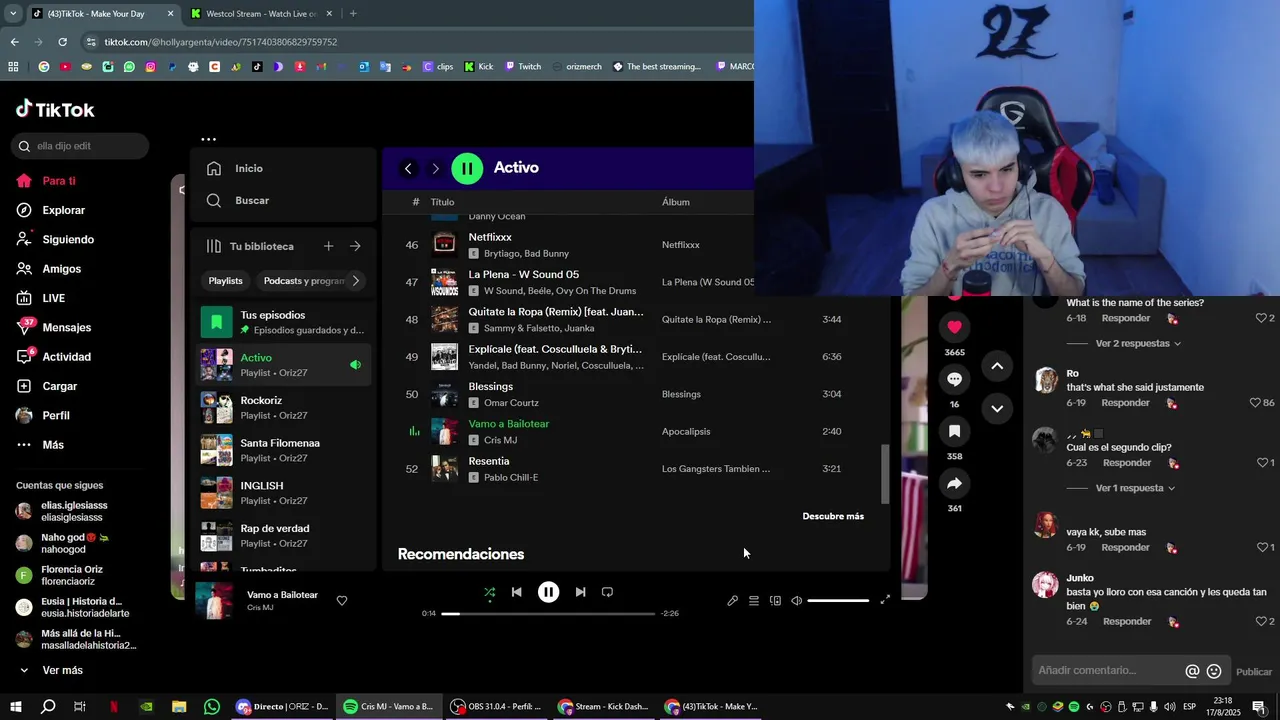Image resolution: width=1280 pixels, height=720 pixels.
Task: Like the TikTok video heart
Action: [954, 326]
